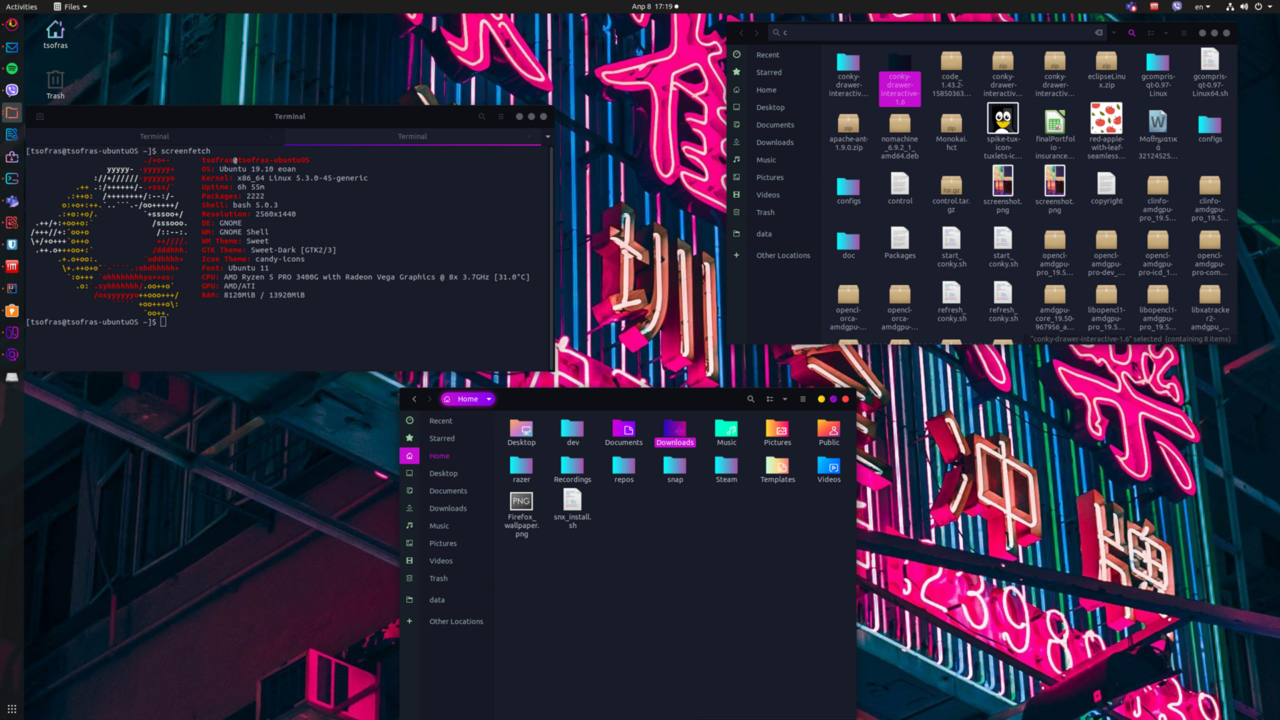Click search icon in Terminal title bar
1280x720 pixels.
(481, 116)
